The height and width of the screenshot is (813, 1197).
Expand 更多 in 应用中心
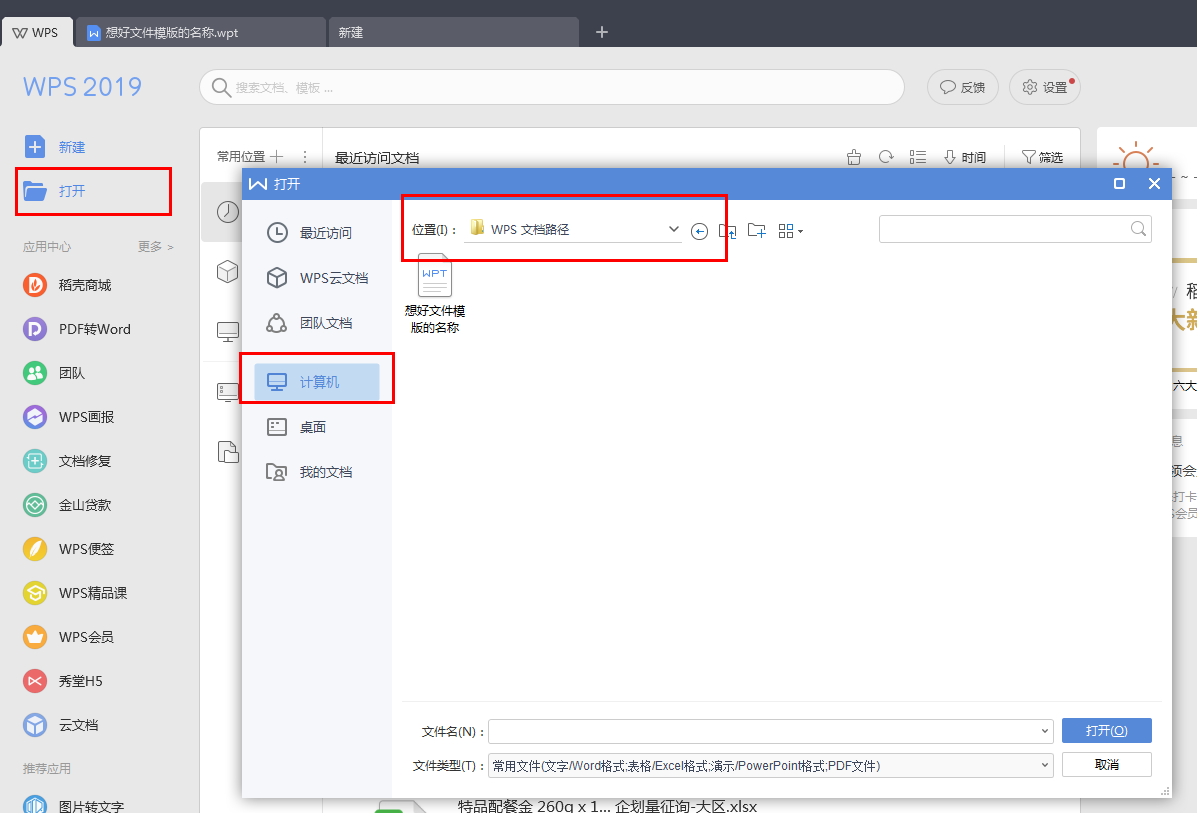tap(156, 247)
